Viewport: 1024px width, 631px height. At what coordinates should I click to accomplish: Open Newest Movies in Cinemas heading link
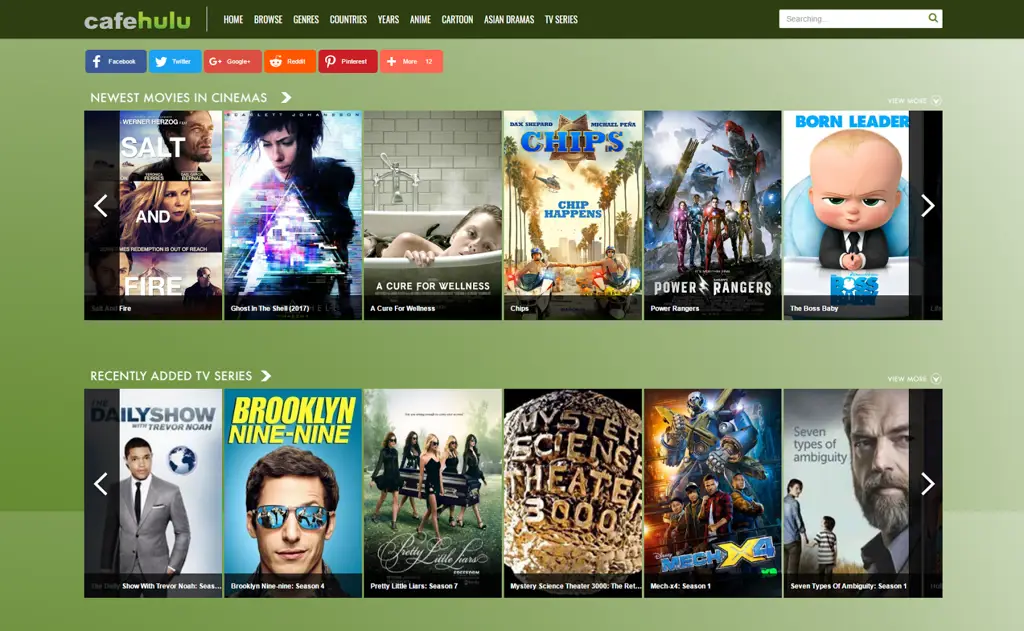coord(178,97)
